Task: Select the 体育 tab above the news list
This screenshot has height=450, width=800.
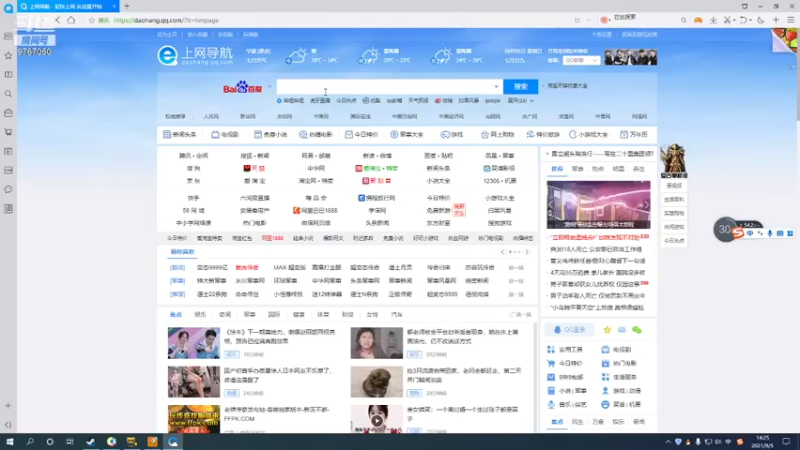Action: click(x=323, y=315)
